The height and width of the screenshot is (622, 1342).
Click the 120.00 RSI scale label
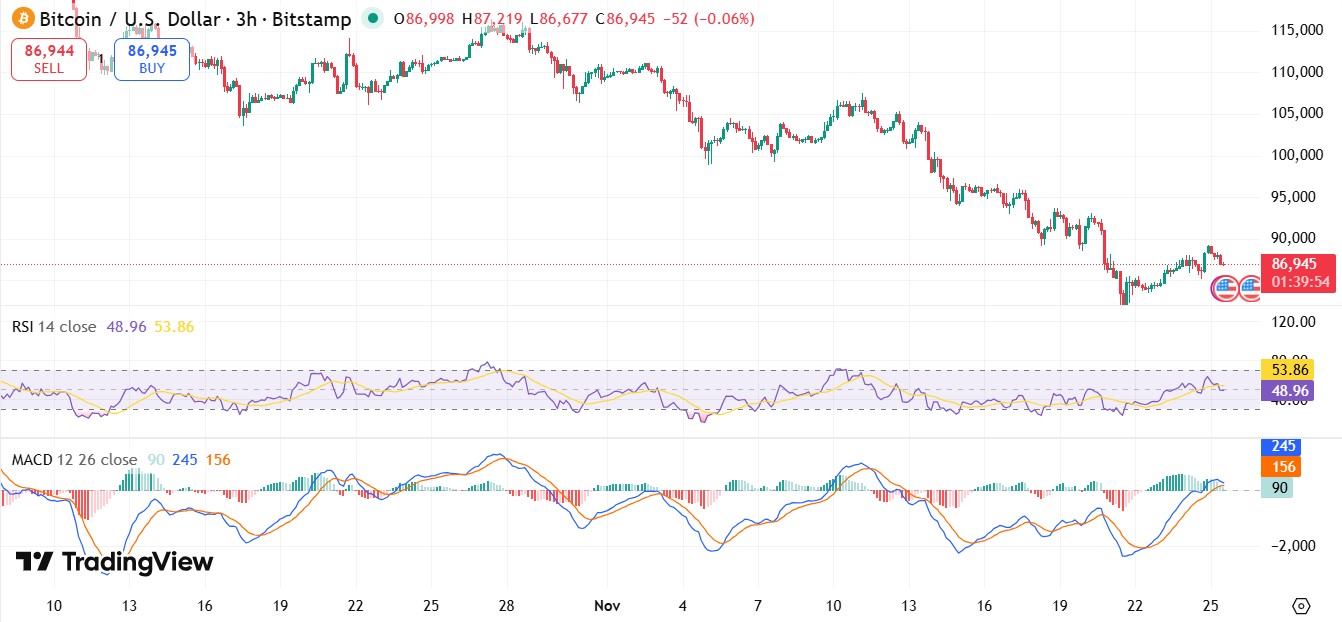coord(1293,322)
